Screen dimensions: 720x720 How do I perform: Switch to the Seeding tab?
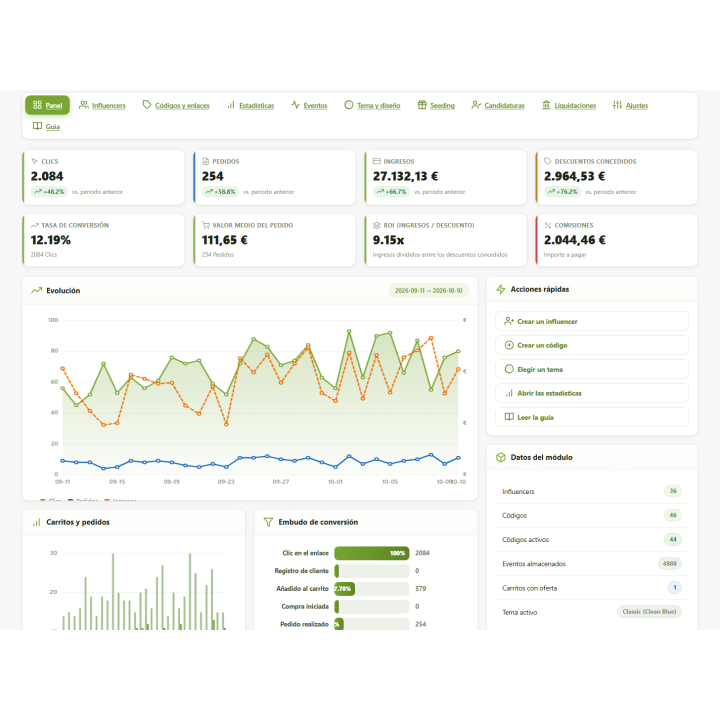pyautogui.click(x=436, y=105)
